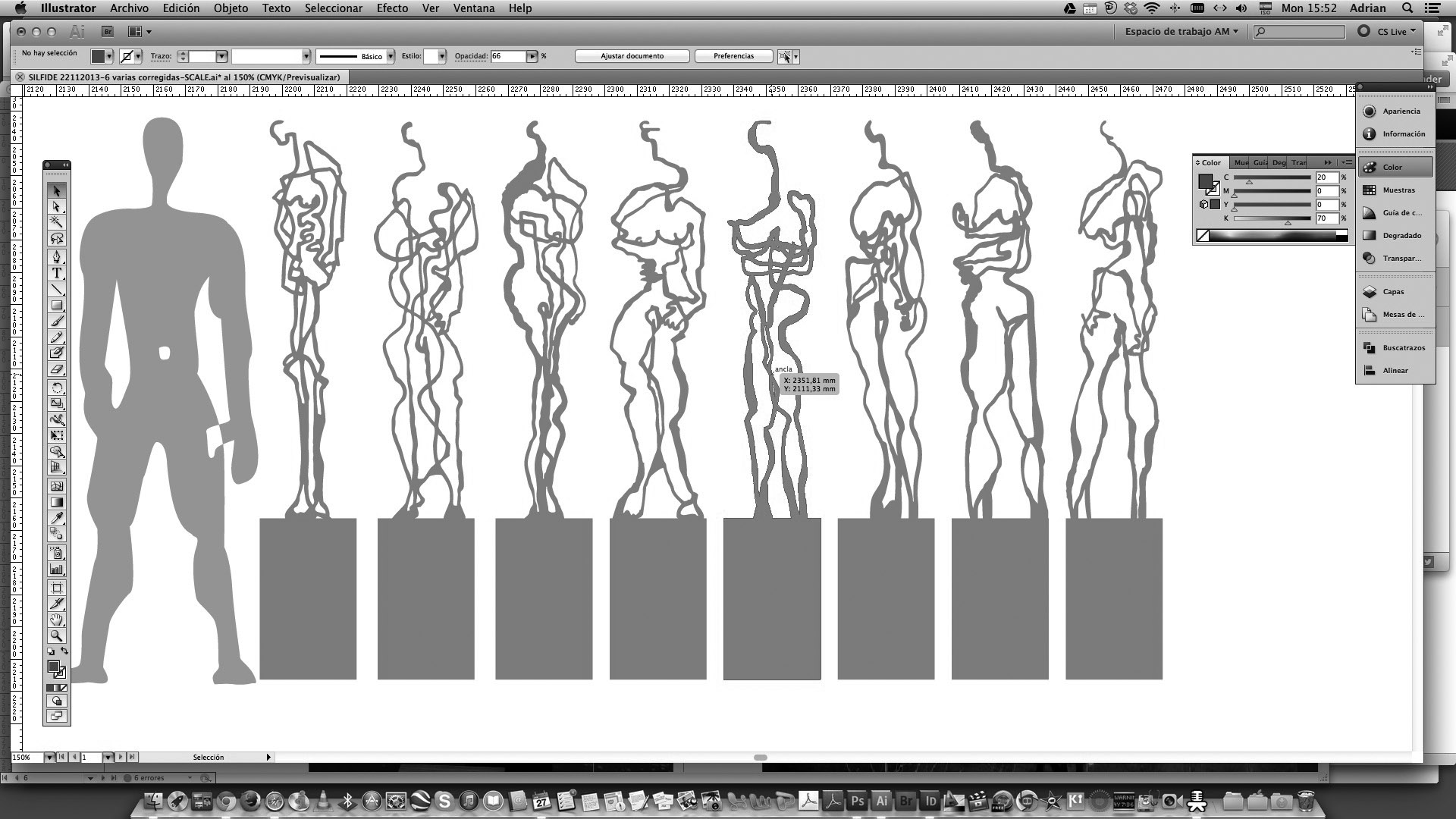Activate the Eyedropper tool
The height and width of the screenshot is (819, 1456).
[x=57, y=518]
